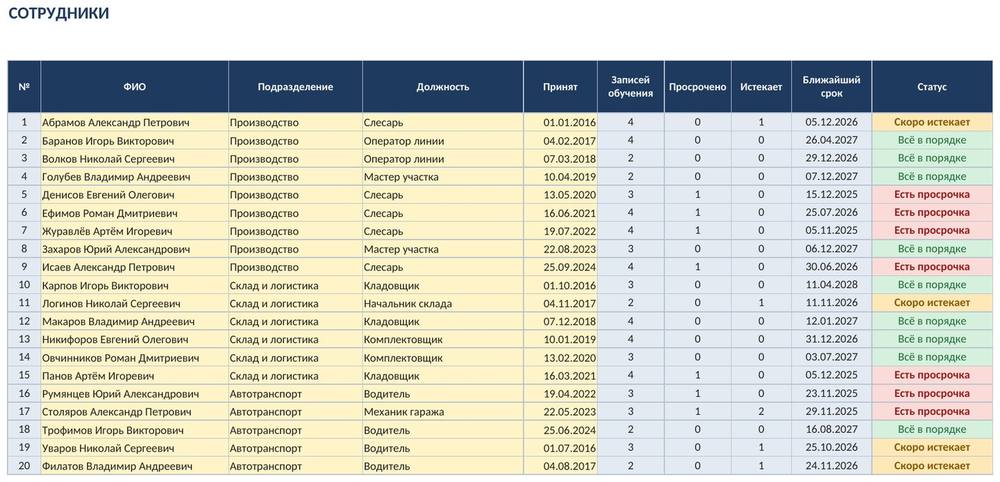The height and width of the screenshot is (482, 1000).
Task: Click the name Овчинников Роман Дмитриевич
Action: [121, 358]
